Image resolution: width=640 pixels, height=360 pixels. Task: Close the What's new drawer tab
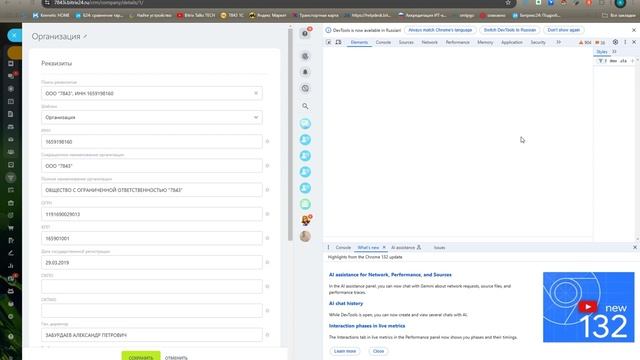tap(384, 247)
